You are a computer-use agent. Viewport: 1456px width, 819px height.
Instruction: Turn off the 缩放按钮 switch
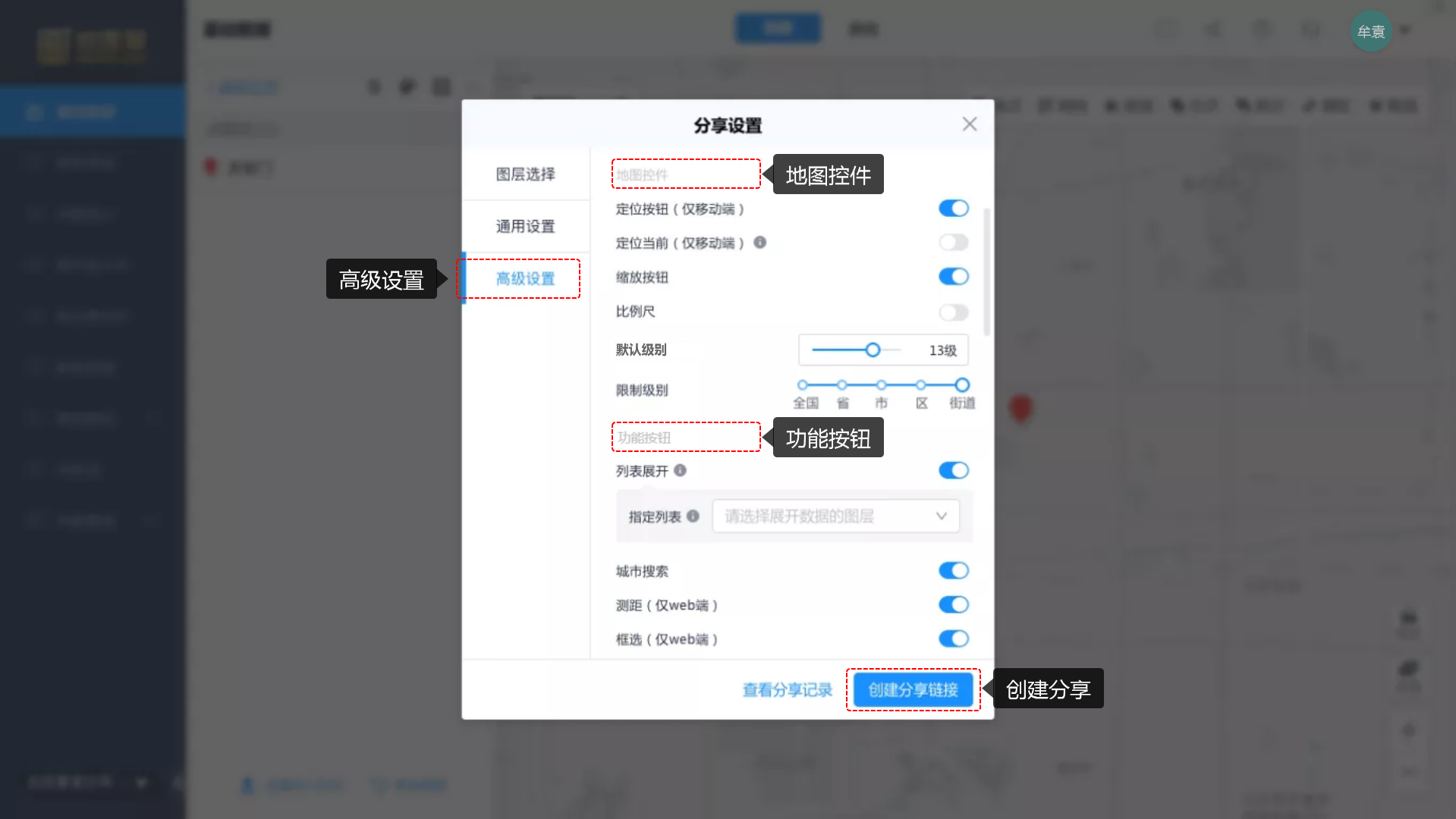(953, 277)
